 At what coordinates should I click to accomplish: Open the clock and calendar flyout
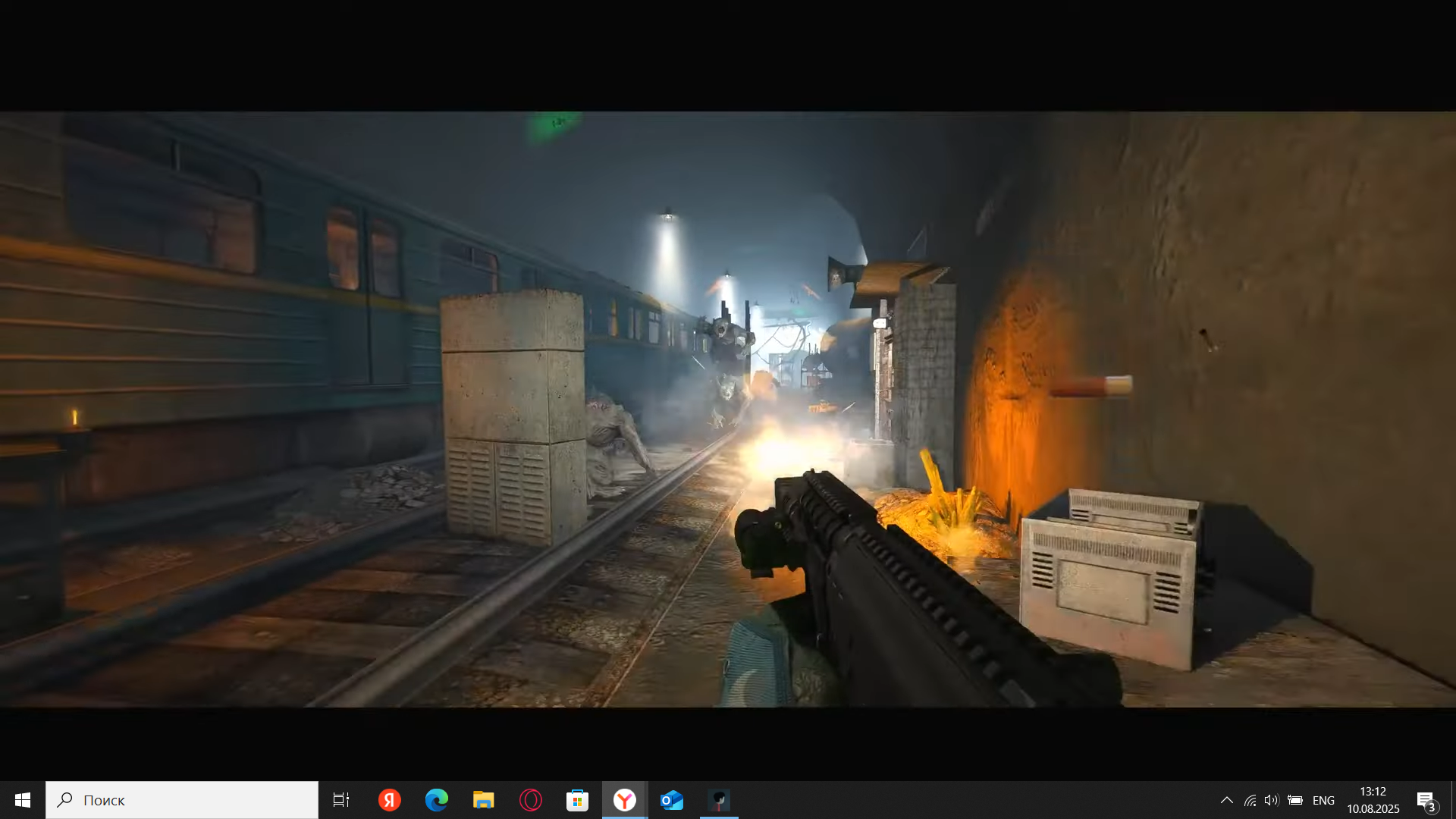coord(1373,800)
